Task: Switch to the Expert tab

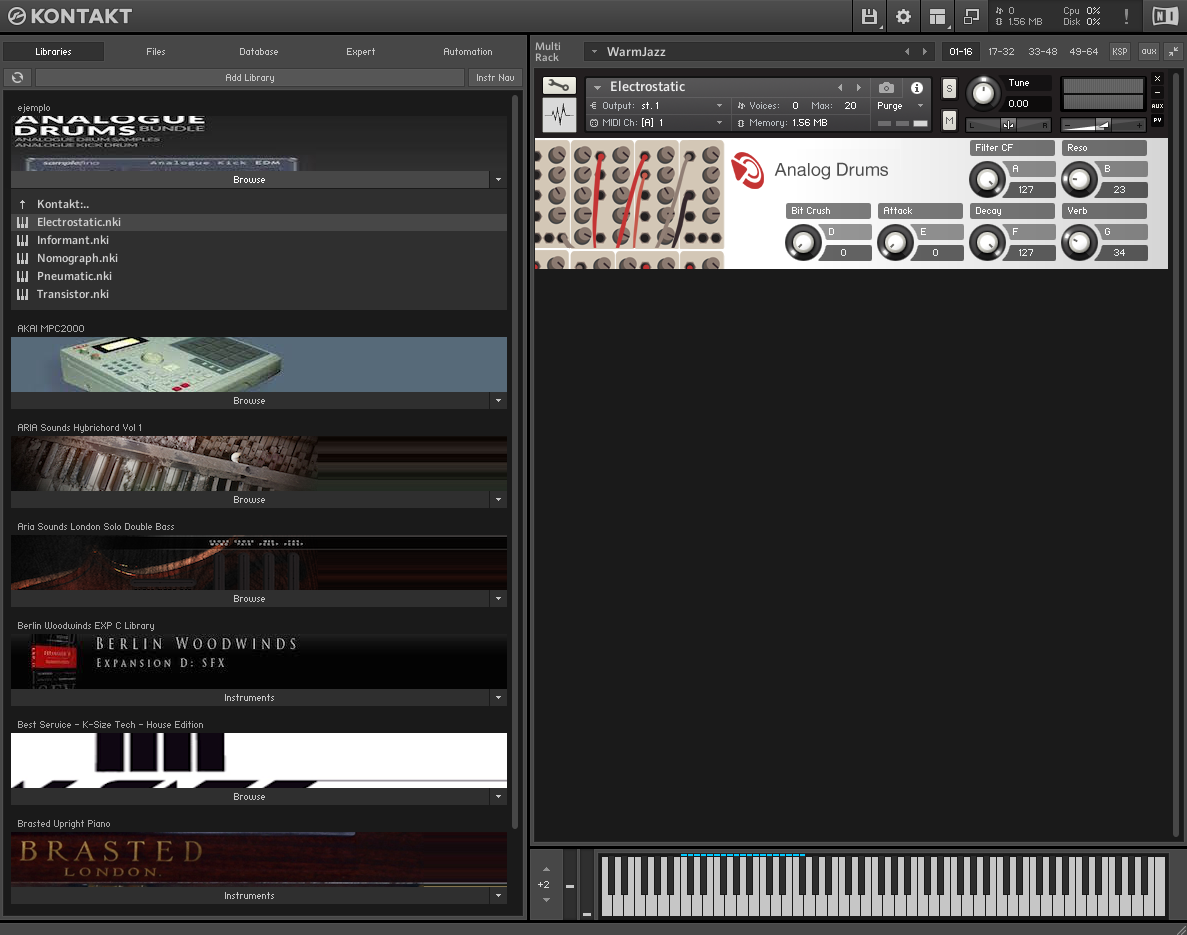Action: coord(360,51)
